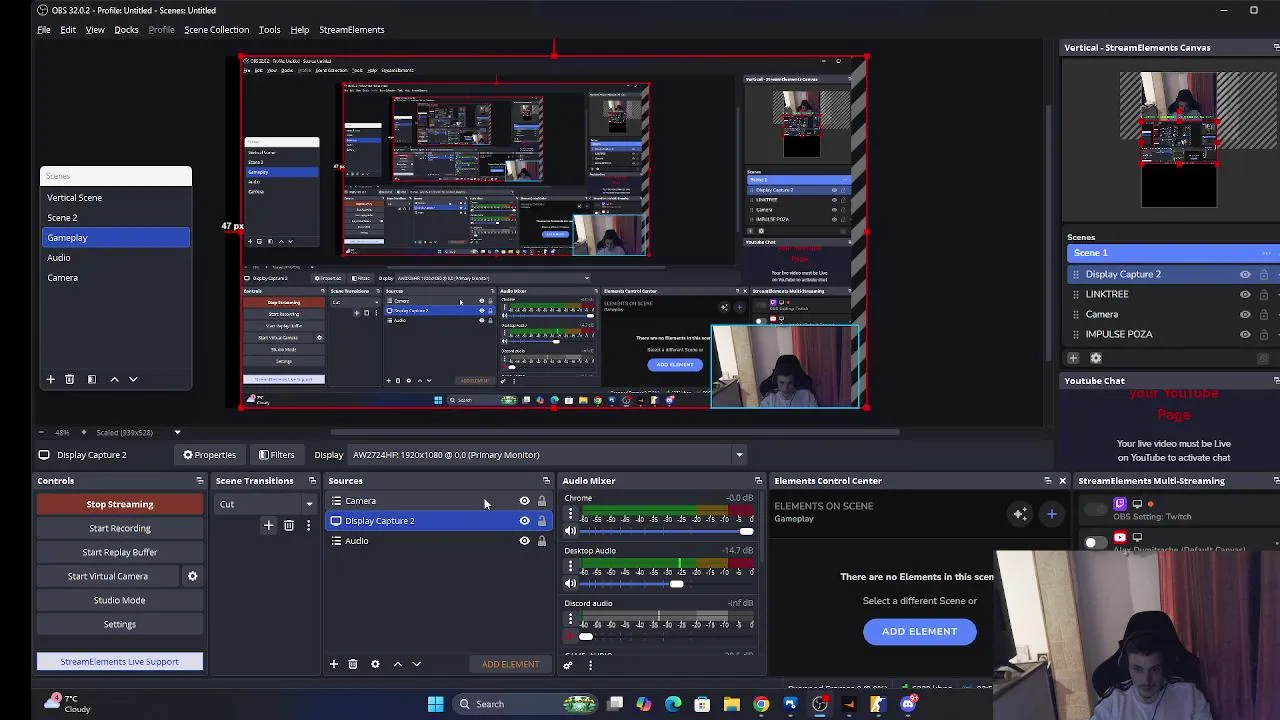Undock the Sources panel

(x=546, y=481)
